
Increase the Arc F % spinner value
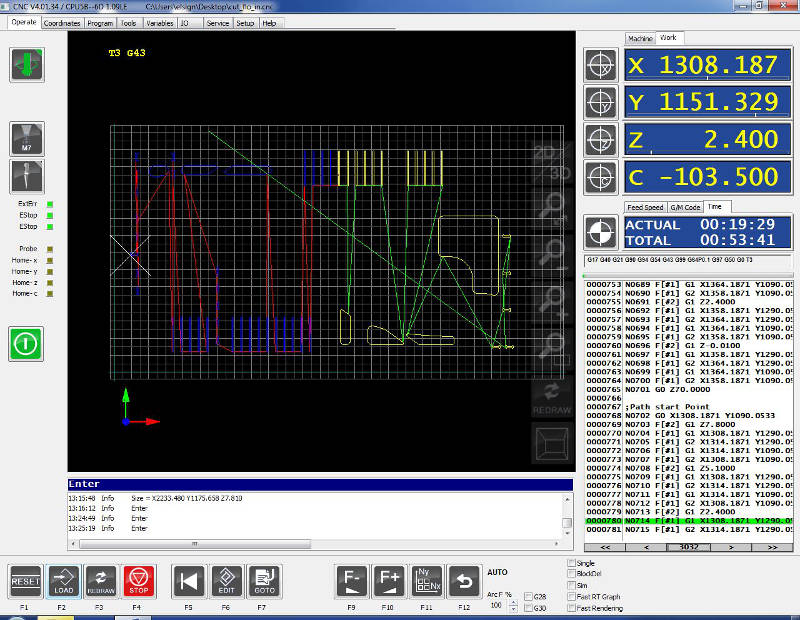(x=514, y=602)
